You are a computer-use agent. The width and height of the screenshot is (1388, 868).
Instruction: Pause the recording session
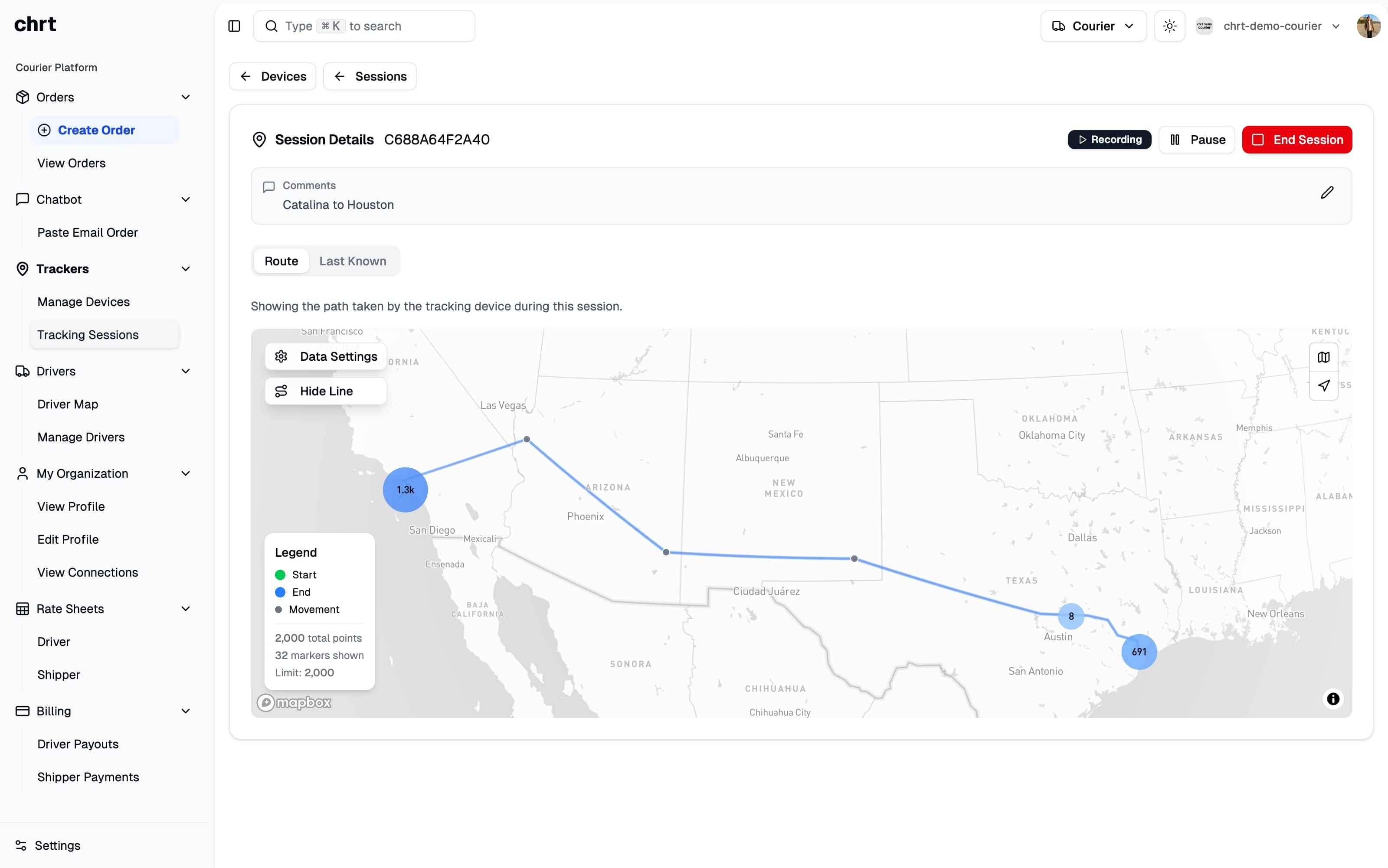coord(1197,140)
